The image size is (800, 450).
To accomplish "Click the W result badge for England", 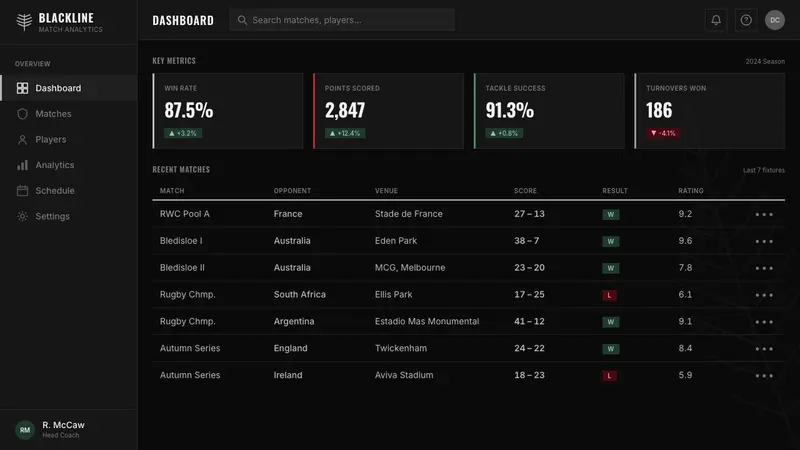I will click(611, 349).
